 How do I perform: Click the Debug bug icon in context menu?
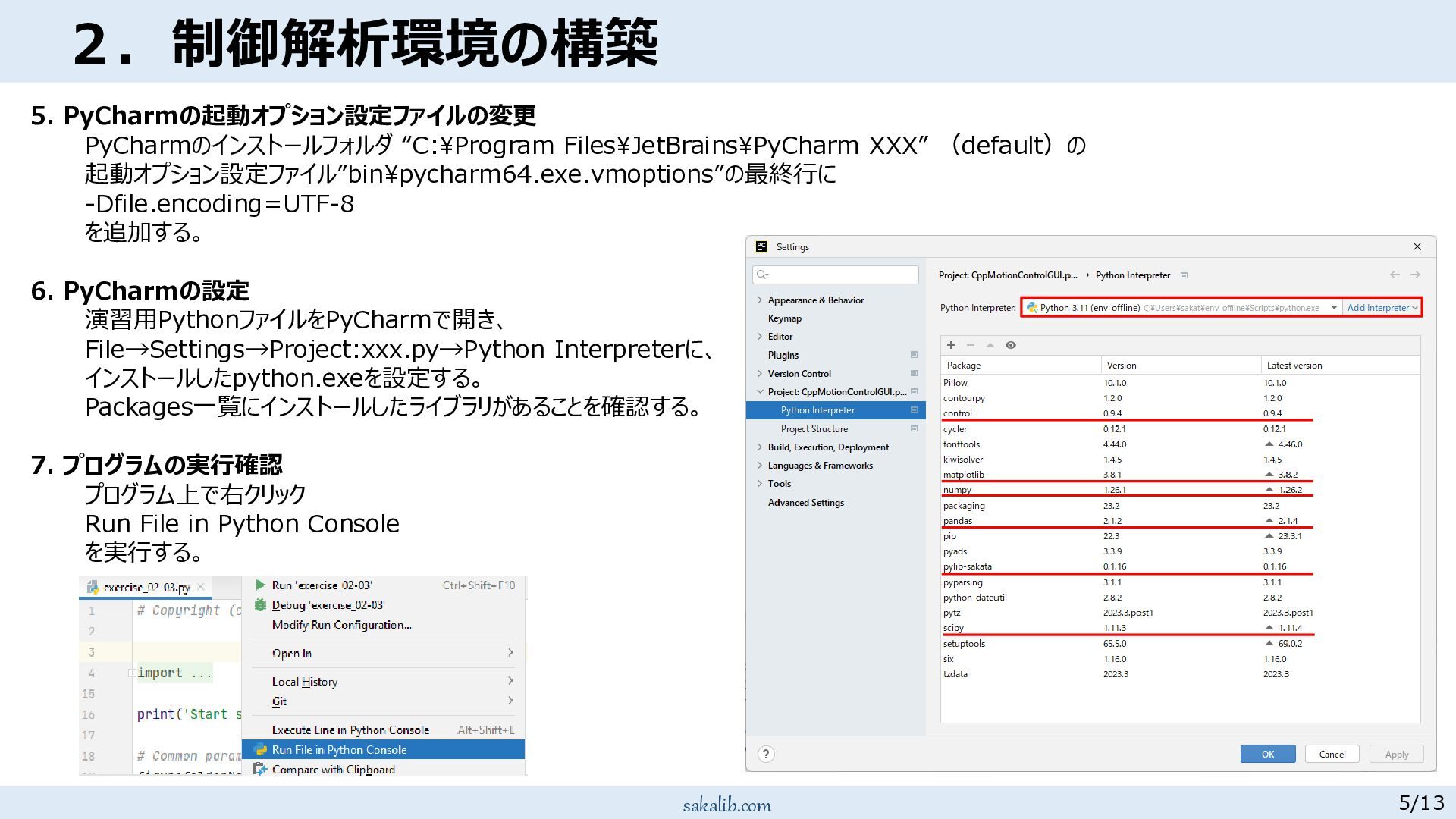click(260, 604)
